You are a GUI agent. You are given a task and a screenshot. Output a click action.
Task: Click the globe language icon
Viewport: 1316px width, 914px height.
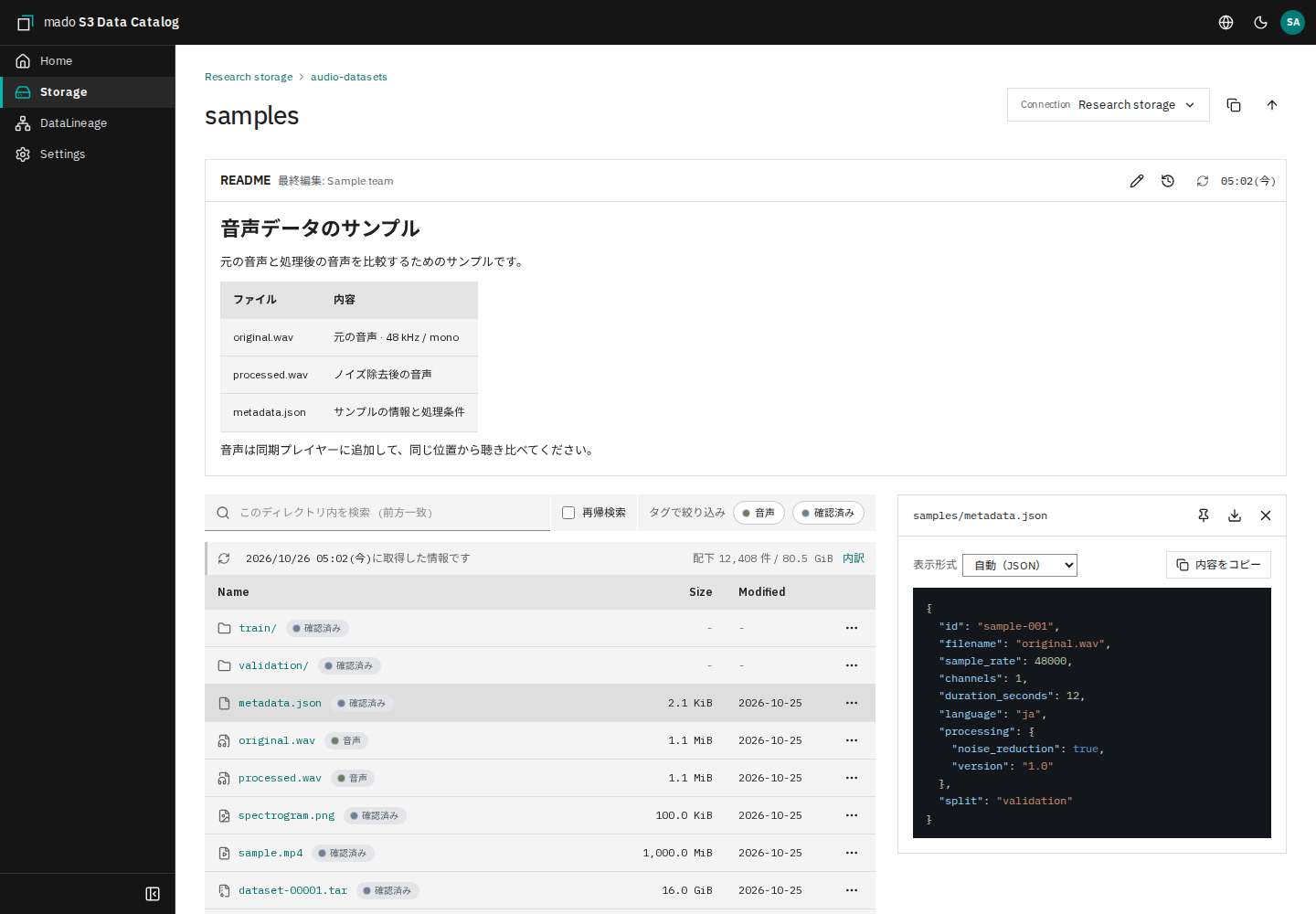click(1226, 22)
